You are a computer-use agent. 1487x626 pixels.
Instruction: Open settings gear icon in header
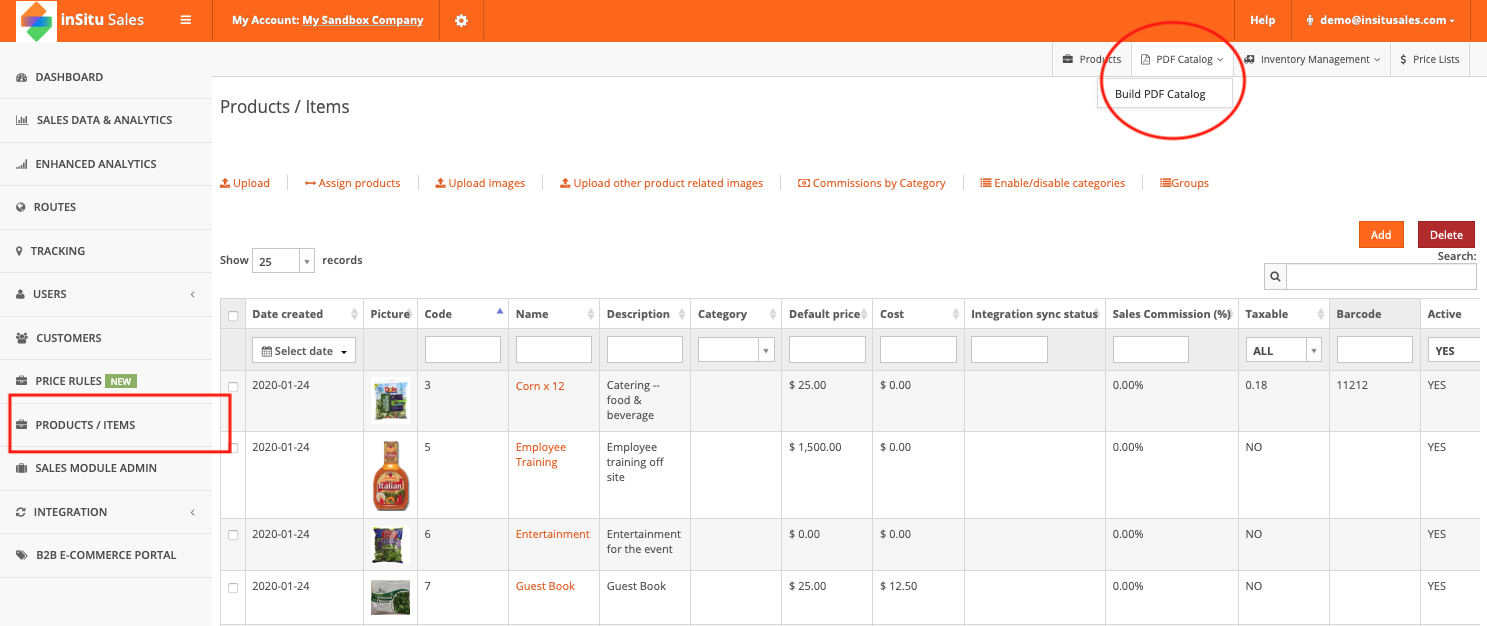pyautogui.click(x=461, y=20)
